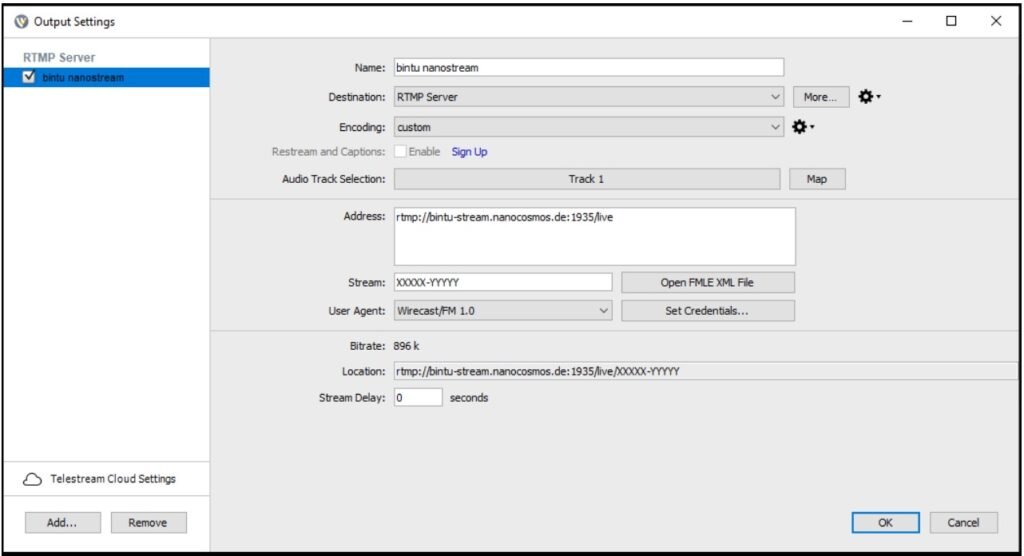The image size is (1024, 556).
Task: Focus the Stream Delay seconds field
Action: coord(418,397)
